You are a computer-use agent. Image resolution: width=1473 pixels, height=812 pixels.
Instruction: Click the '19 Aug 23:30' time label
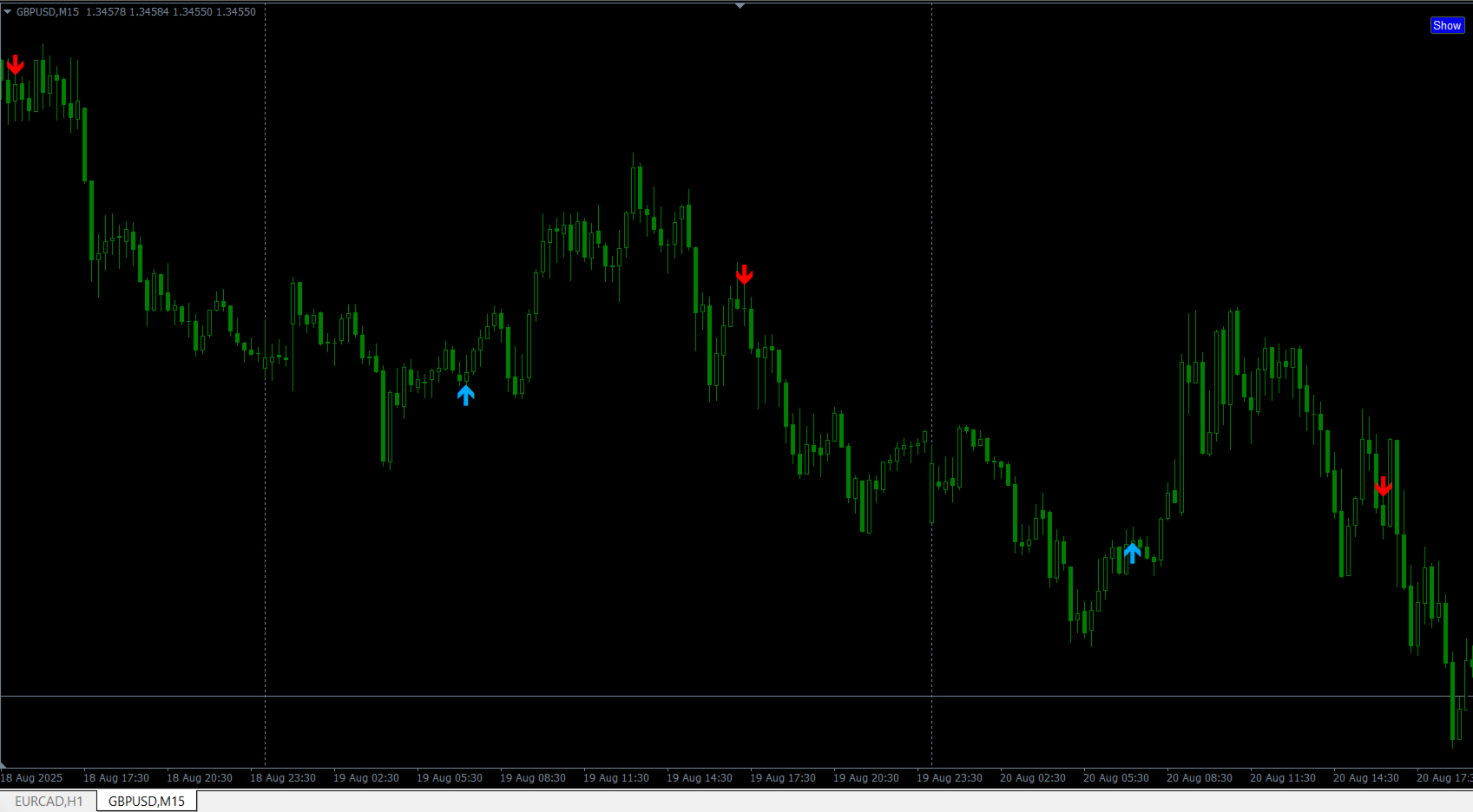[x=950, y=778]
